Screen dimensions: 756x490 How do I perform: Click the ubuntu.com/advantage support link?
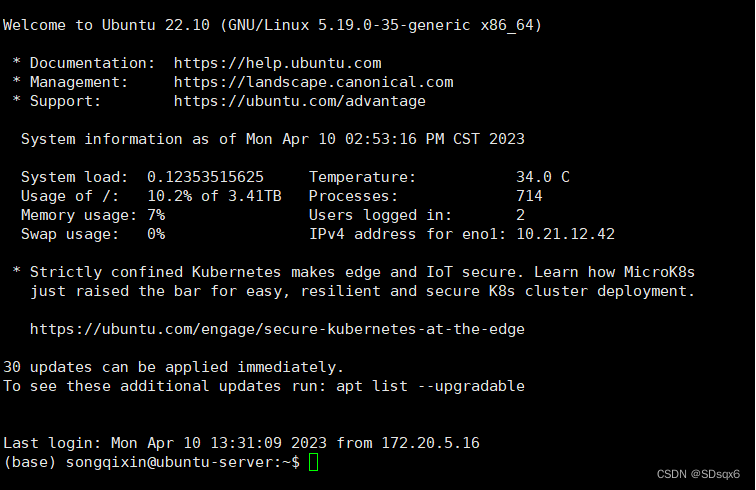299,101
